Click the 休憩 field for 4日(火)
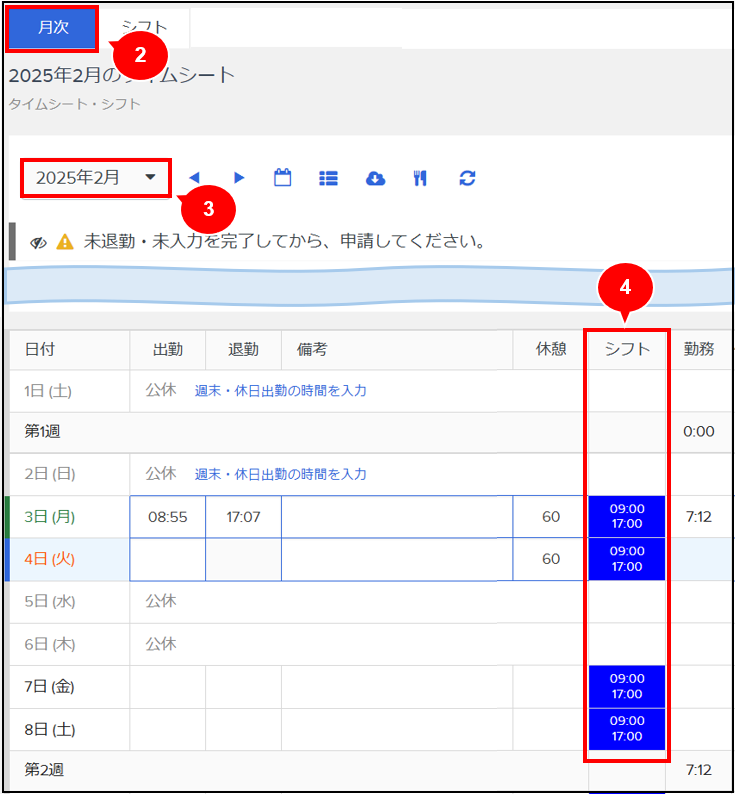 550,559
